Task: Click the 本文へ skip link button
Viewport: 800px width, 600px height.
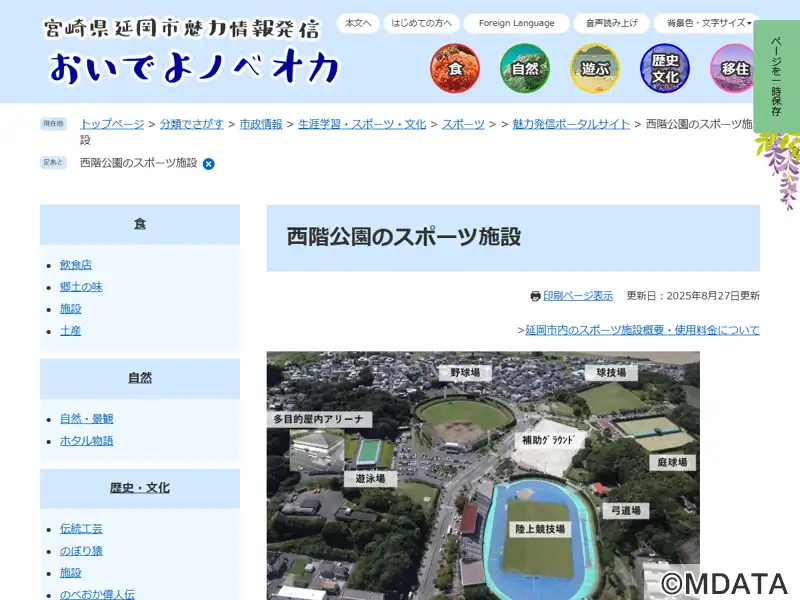Action: point(357,23)
